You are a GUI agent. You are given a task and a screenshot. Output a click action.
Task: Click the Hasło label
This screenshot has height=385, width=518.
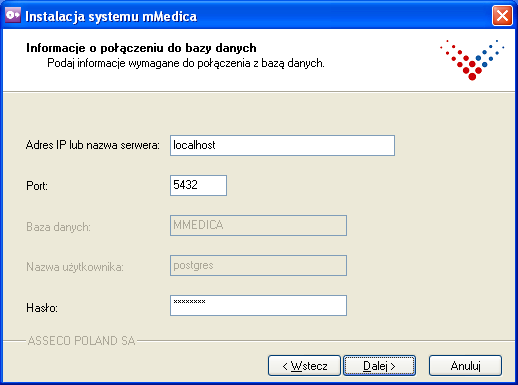[x=42, y=308]
